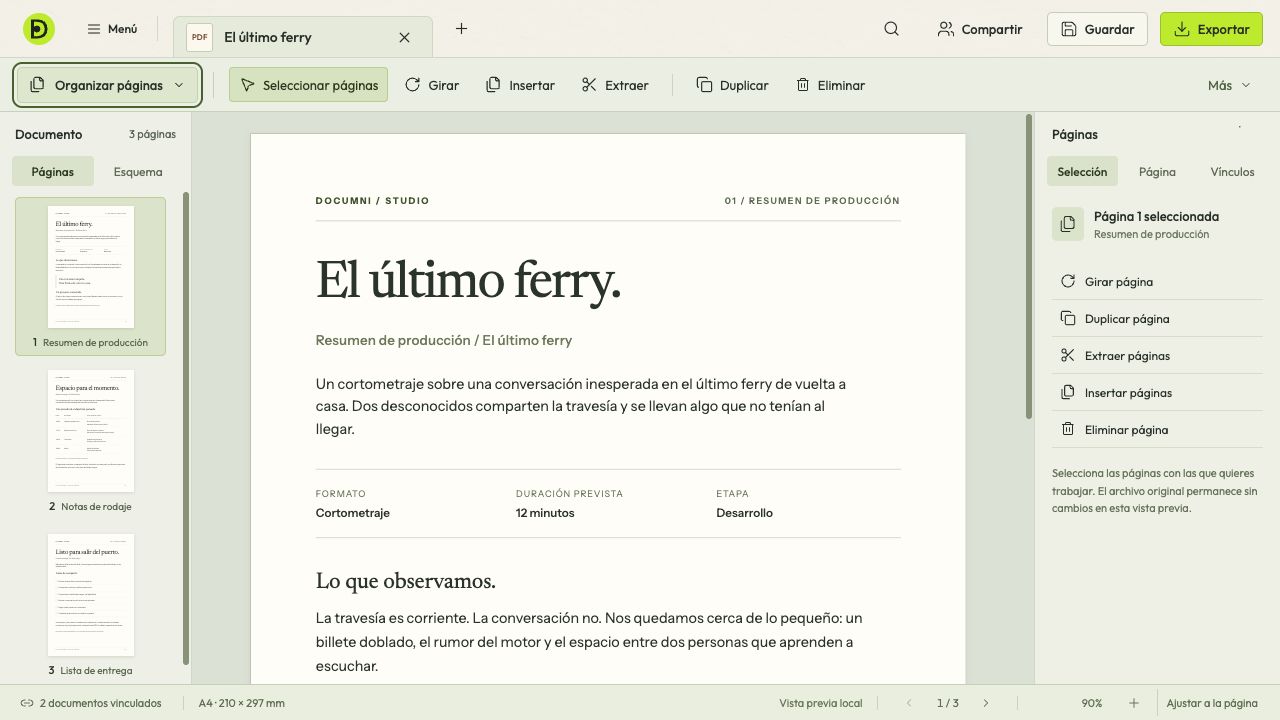Open the Página tab in right panel
This screenshot has width=1280, height=720.
1157,172
